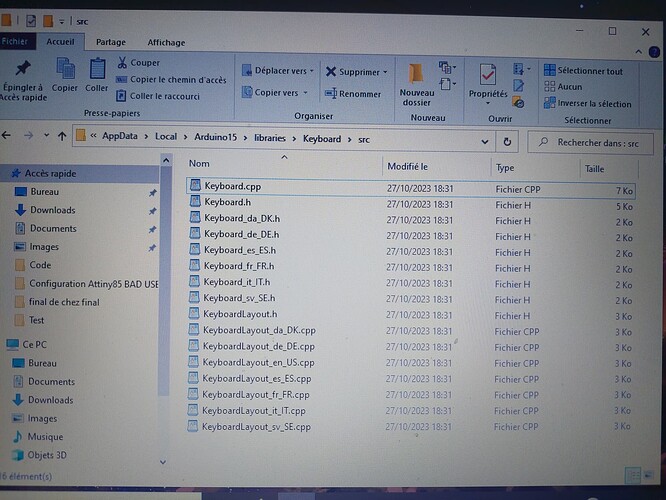666x500 pixels.
Task: Click the Supprimer delete button
Action: pyautogui.click(x=353, y=72)
